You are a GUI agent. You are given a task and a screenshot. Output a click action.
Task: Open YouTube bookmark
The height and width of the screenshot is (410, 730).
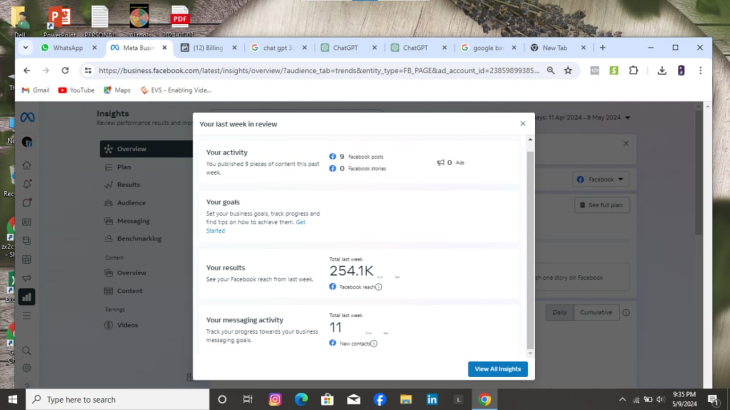point(76,90)
